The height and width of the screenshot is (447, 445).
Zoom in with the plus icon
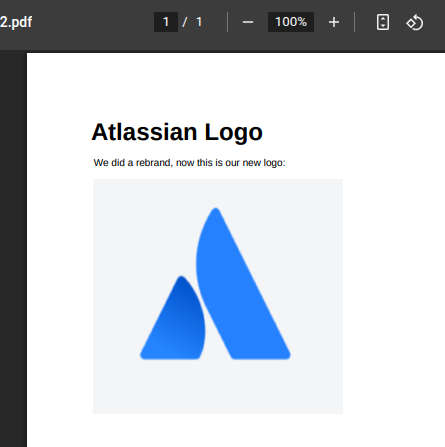pos(334,22)
